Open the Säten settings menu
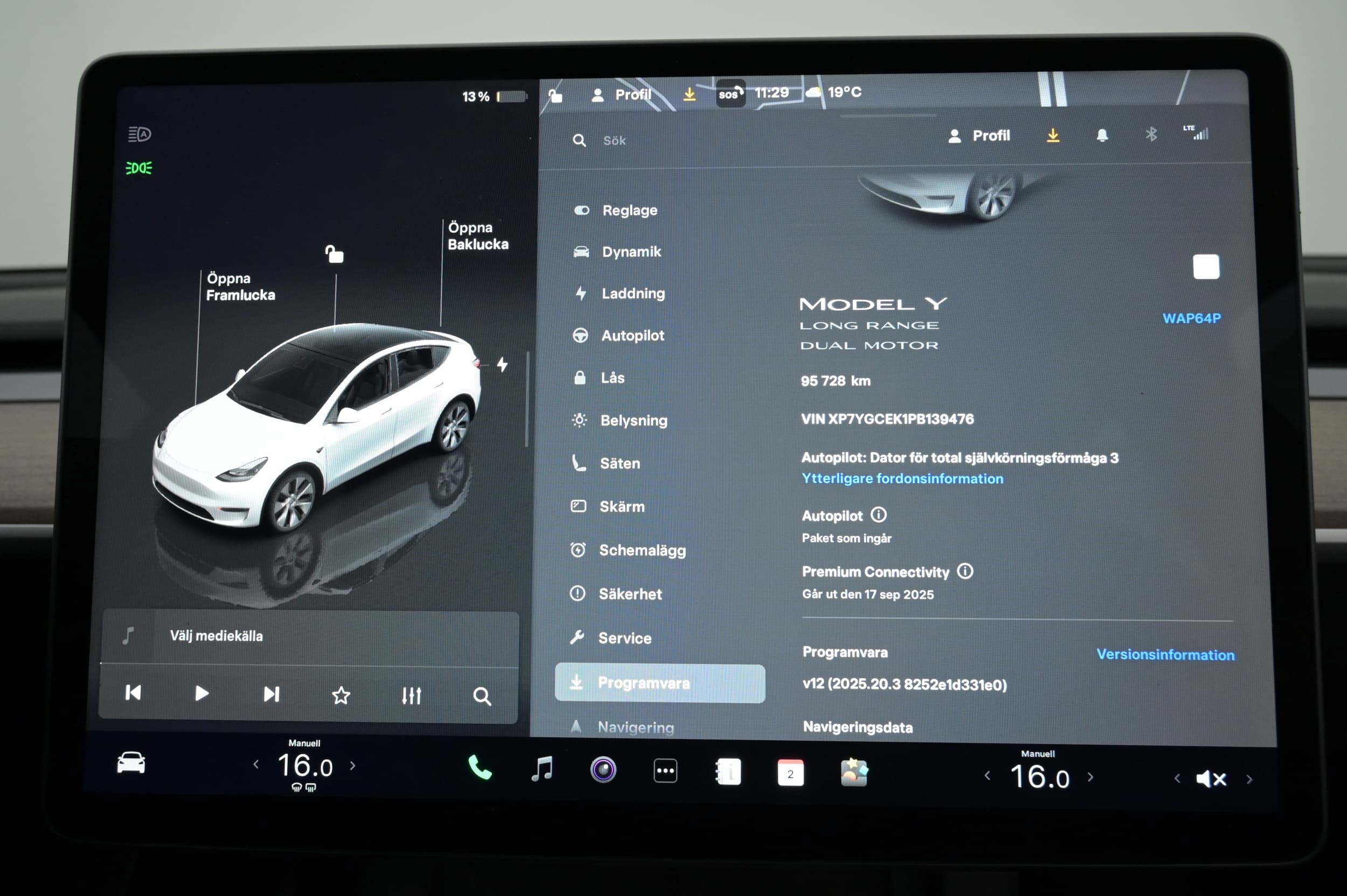The image size is (1347, 896). (606, 463)
